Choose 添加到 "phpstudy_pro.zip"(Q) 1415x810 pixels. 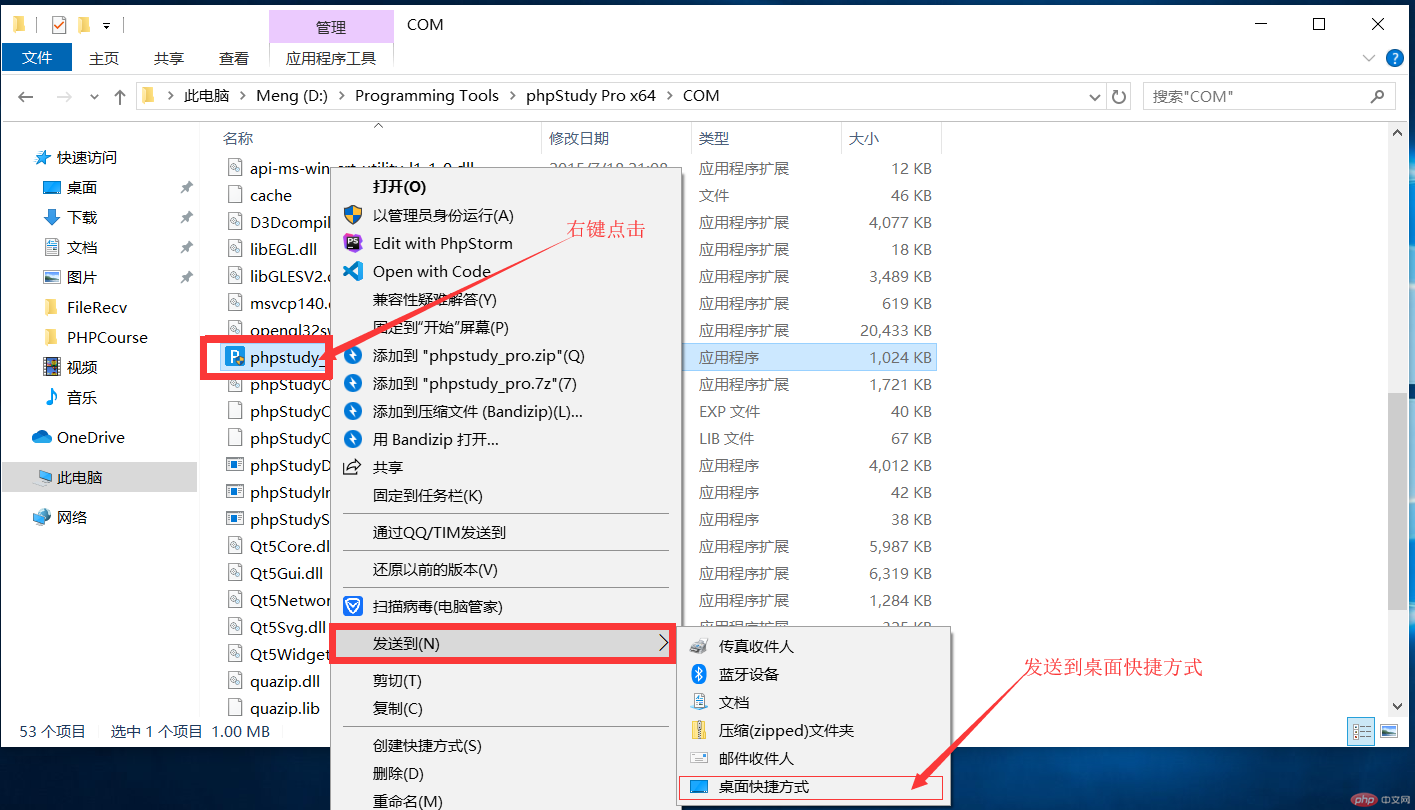tap(506, 355)
